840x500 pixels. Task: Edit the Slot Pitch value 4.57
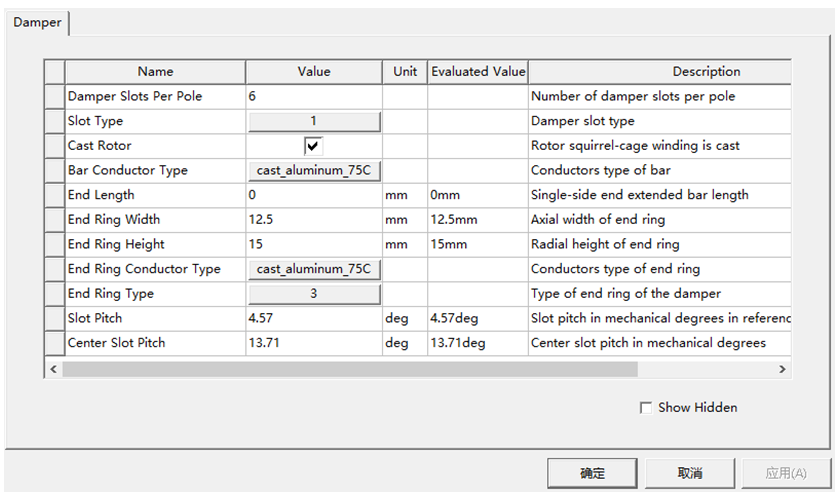click(x=314, y=318)
